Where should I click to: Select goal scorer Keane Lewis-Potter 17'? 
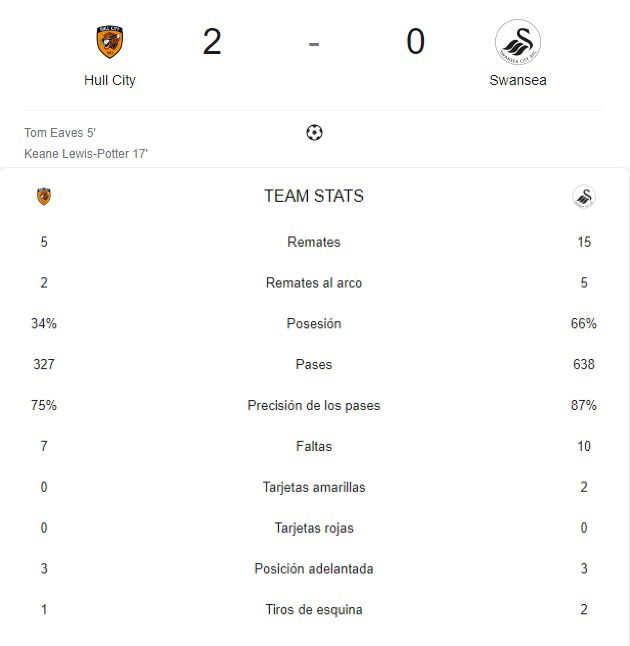[86, 154]
